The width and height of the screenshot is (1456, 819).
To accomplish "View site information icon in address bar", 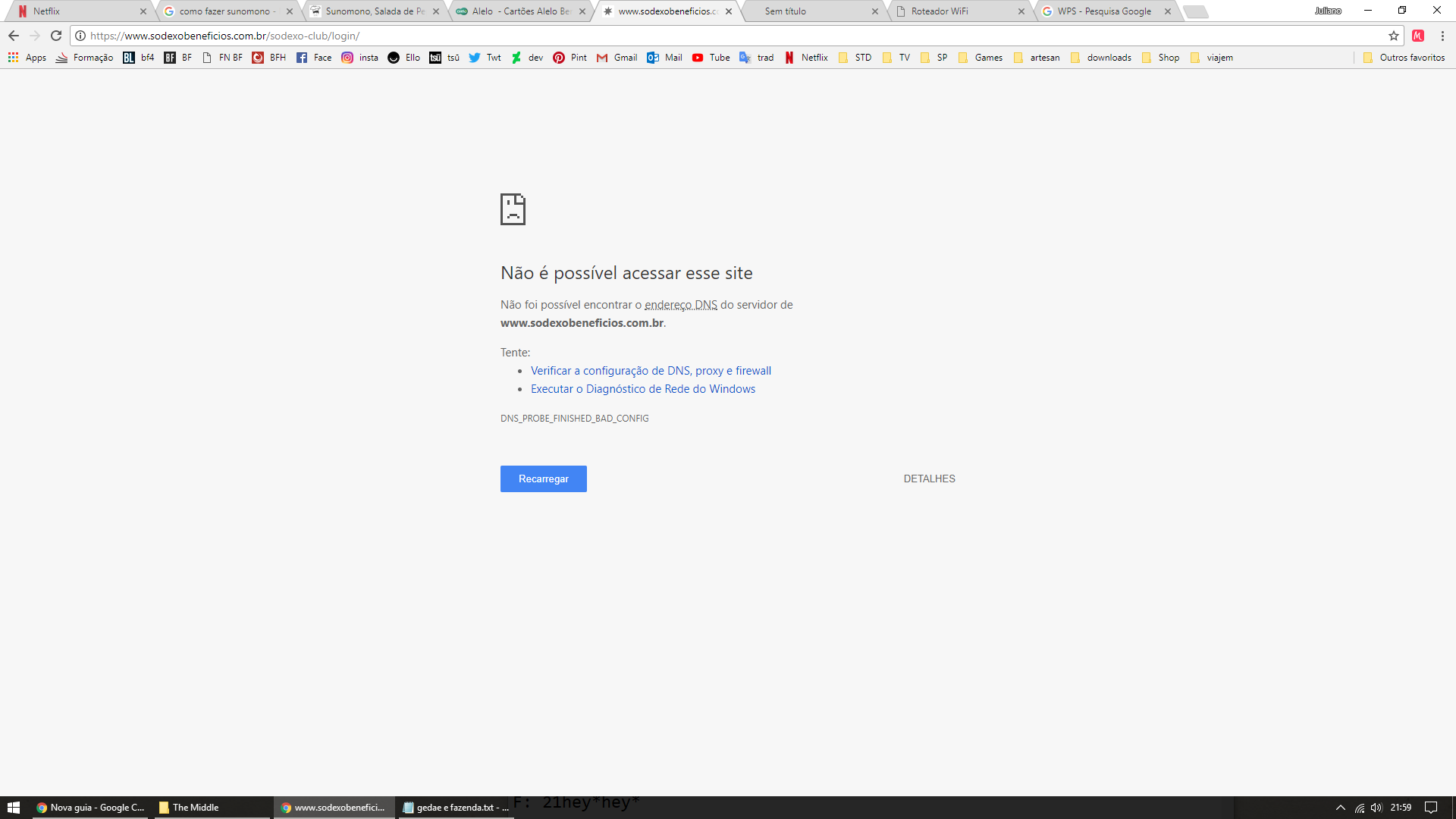I will [80, 36].
